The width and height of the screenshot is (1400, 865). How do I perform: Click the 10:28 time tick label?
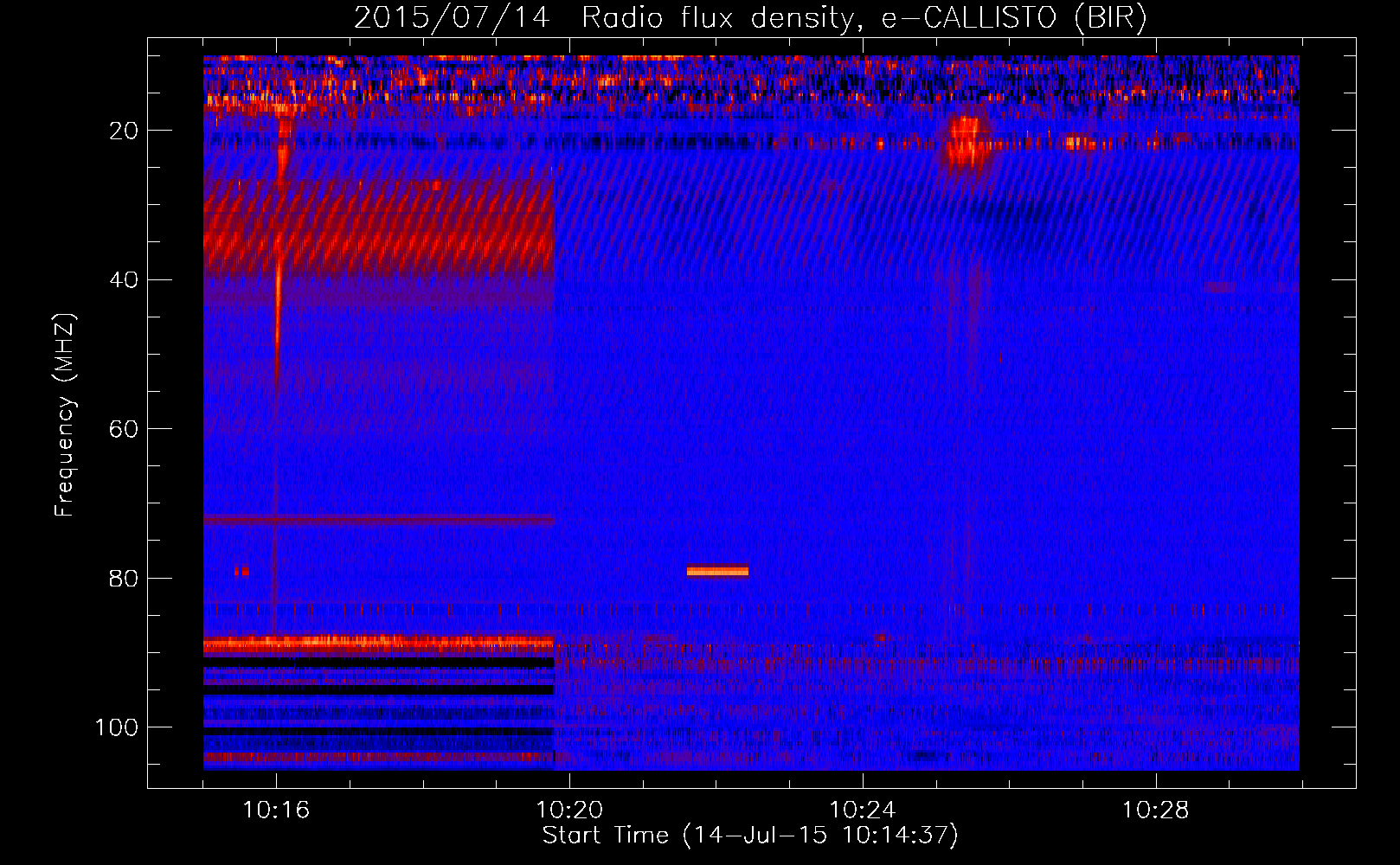(1156, 810)
